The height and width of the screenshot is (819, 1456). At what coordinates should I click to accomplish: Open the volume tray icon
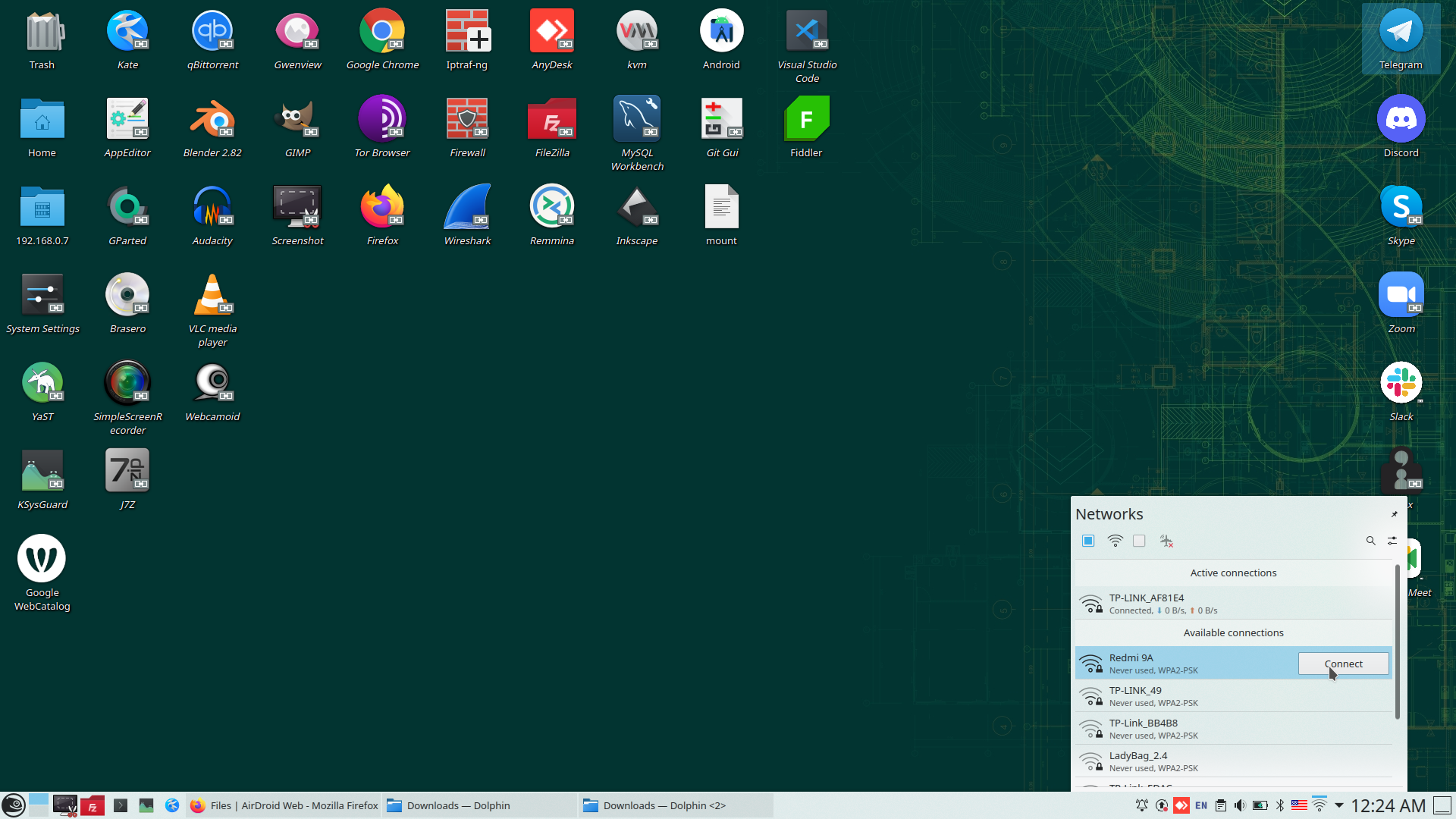coord(1240,805)
